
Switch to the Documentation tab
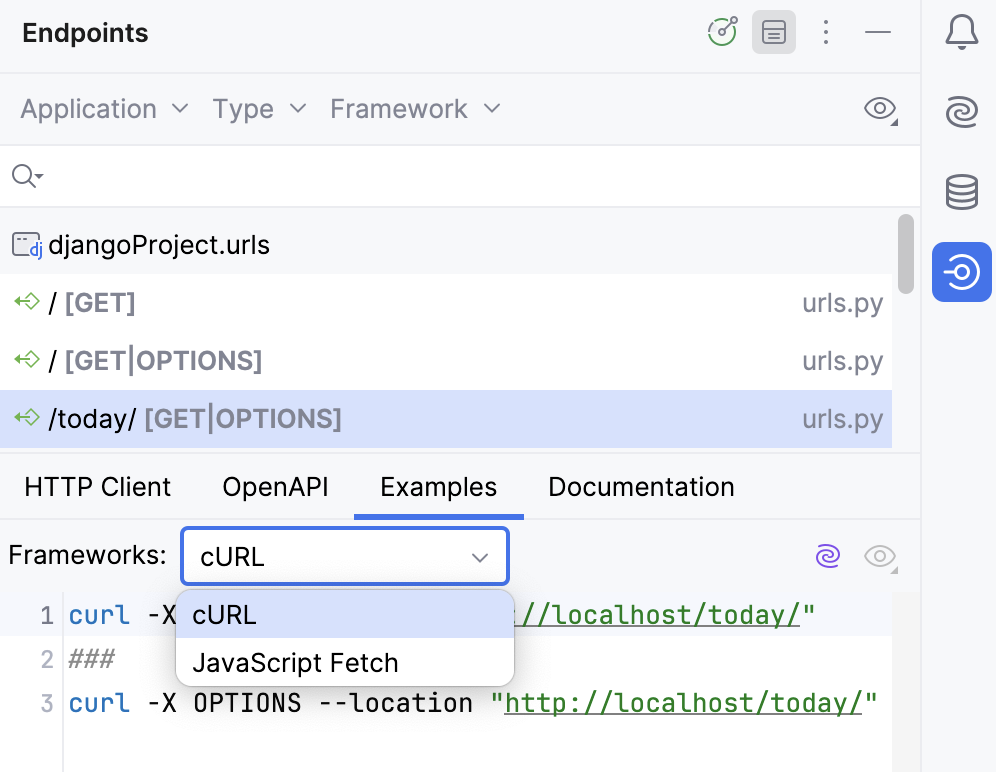640,487
